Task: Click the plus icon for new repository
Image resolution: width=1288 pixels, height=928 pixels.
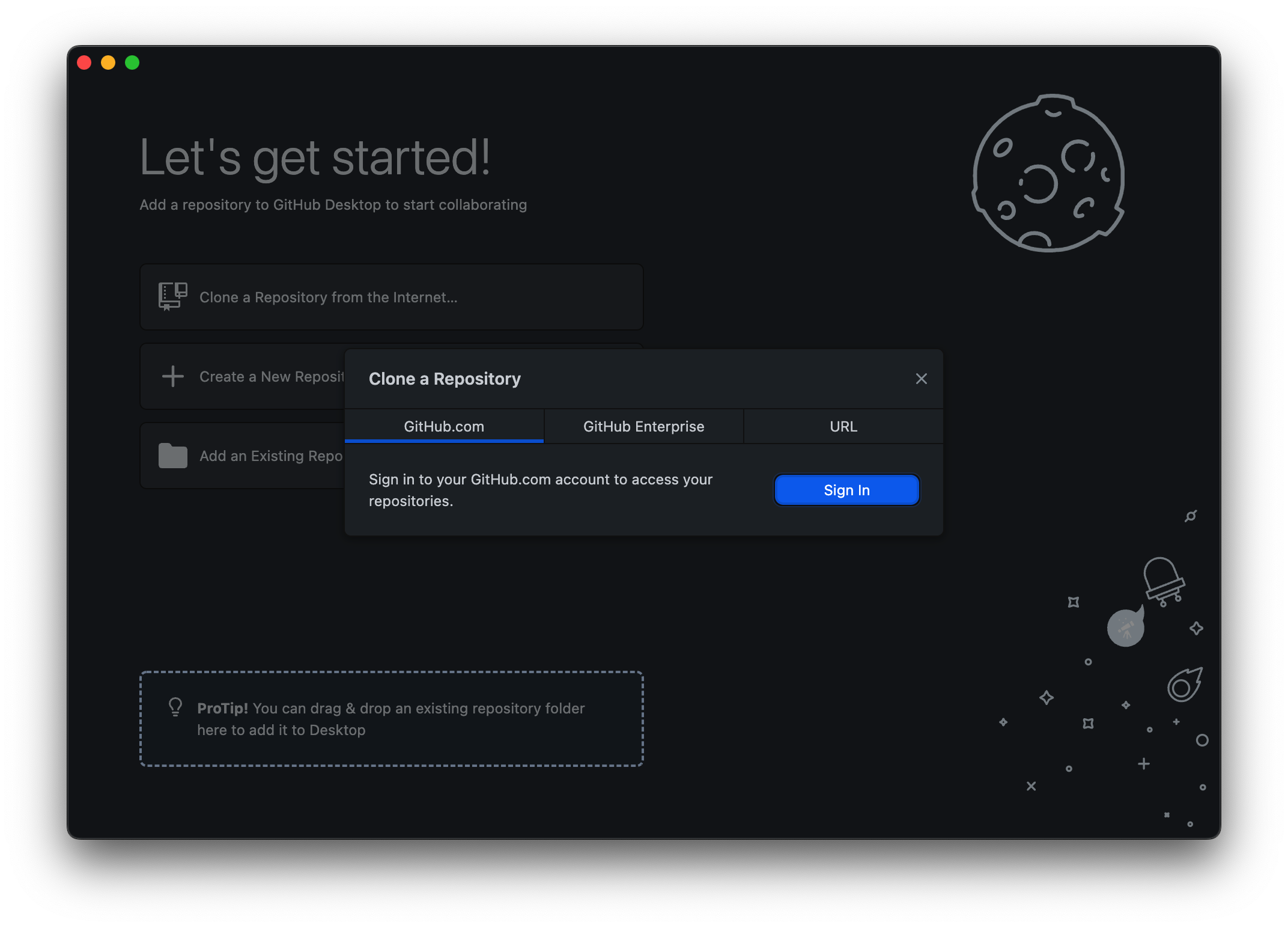Action: click(x=173, y=377)
